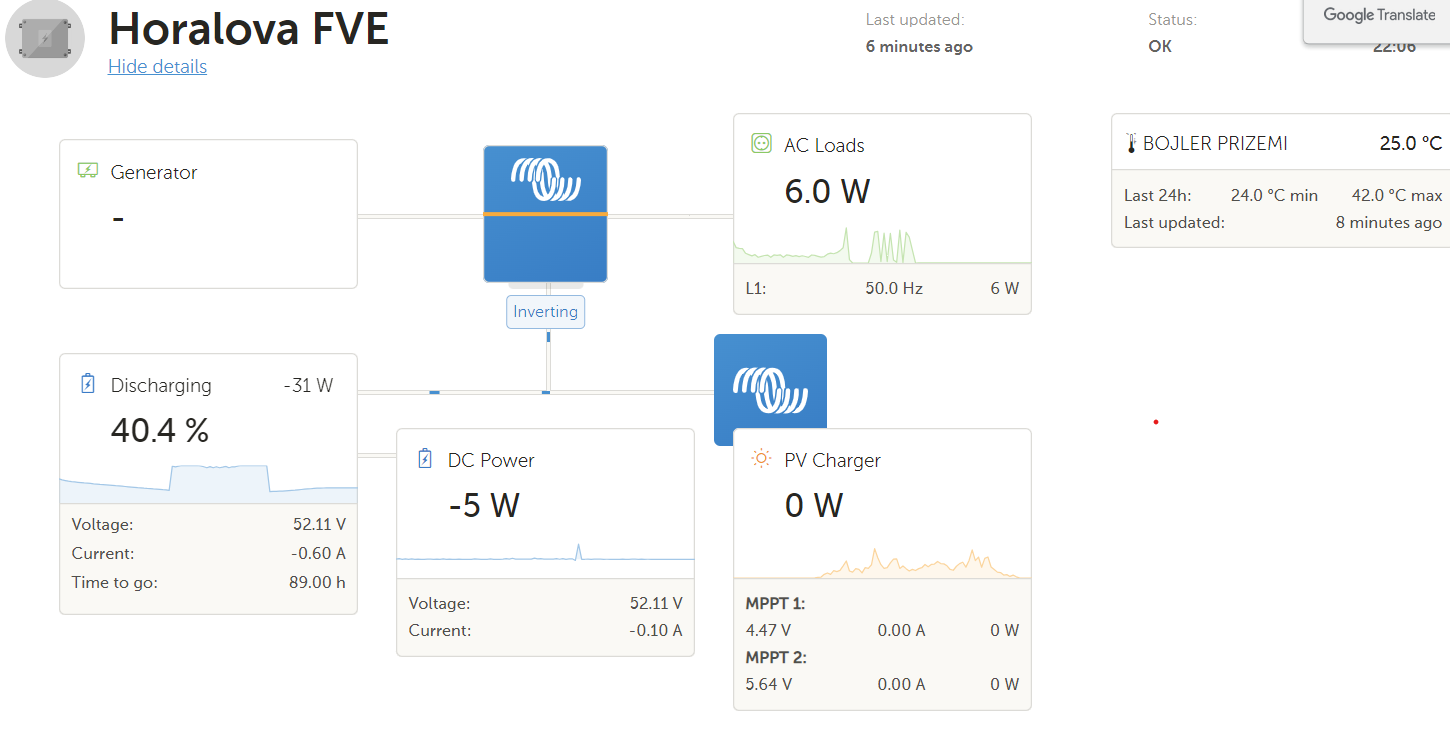The width and height of the screenshot is (1450, 730).
Task: Click the 24.0 °C min temperature value
Action: 1274,195
